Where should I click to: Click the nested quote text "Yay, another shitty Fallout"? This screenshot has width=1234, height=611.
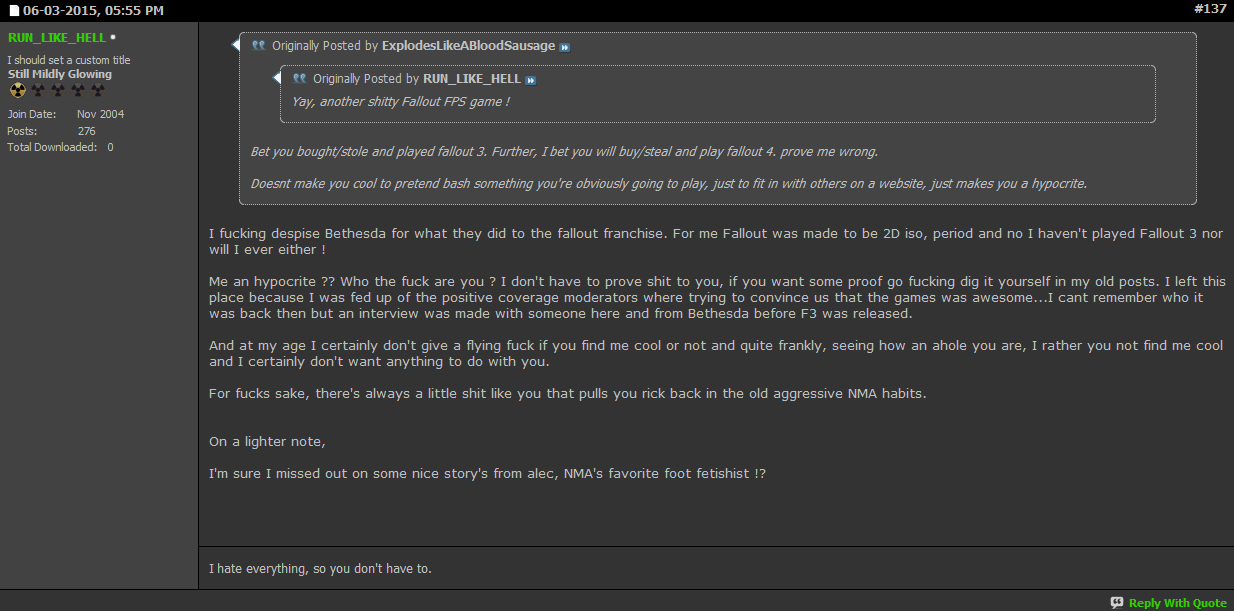tap(400, 102)
